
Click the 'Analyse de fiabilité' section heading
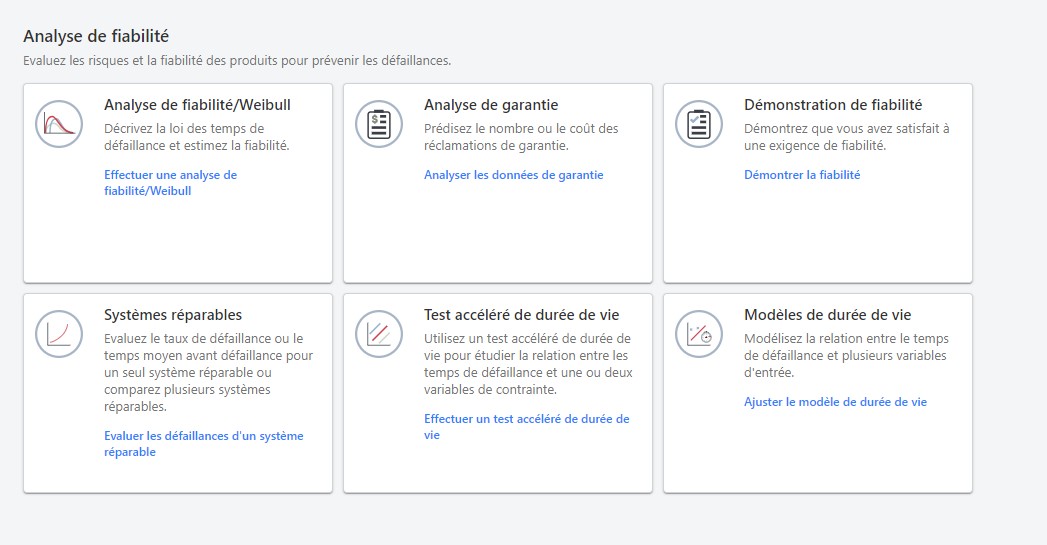95,36
